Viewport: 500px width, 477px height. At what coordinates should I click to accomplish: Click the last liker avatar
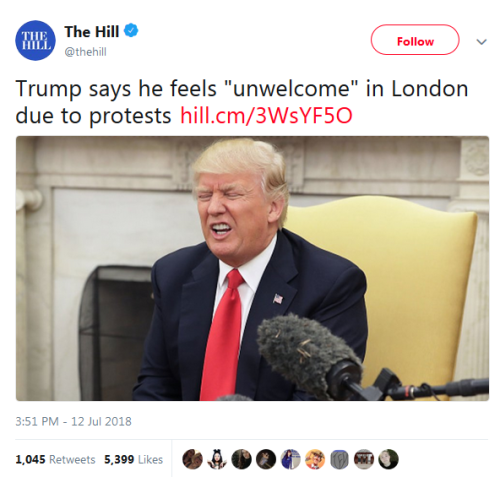tap(388, 459)
